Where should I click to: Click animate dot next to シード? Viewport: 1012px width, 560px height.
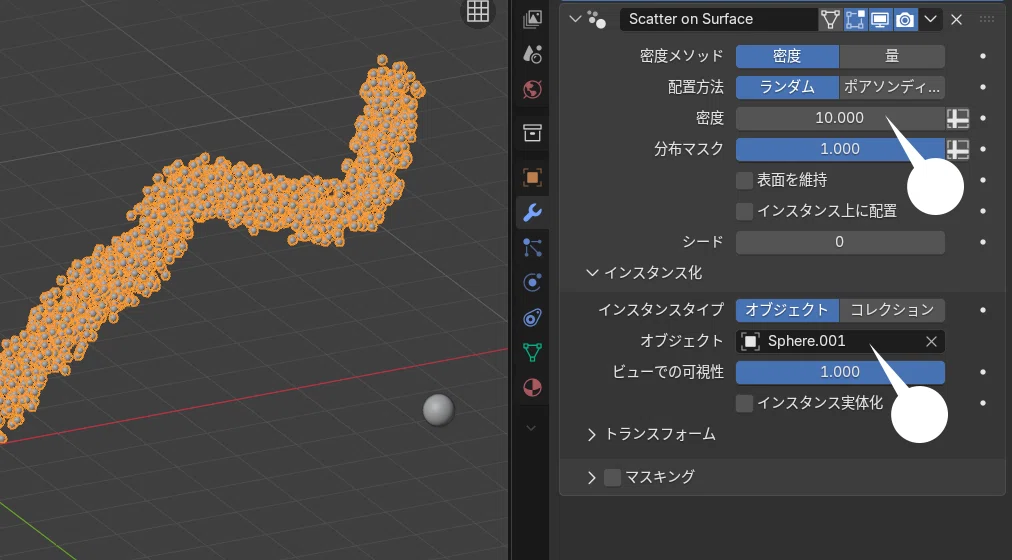pyautogui.click(x=983, y=243)
